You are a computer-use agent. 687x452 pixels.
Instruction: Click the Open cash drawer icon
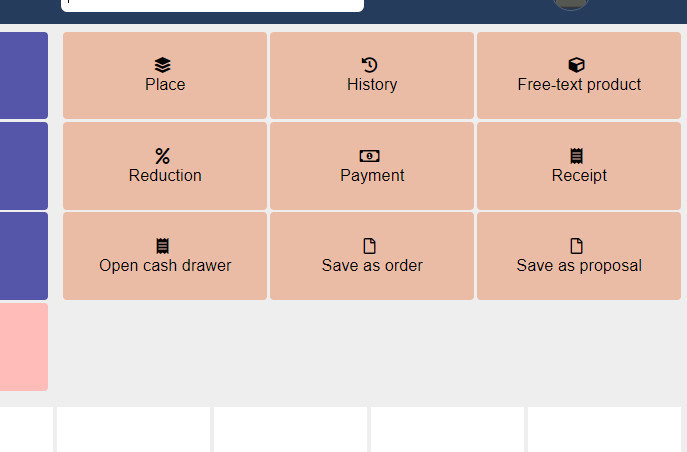(x=163, y=246)
